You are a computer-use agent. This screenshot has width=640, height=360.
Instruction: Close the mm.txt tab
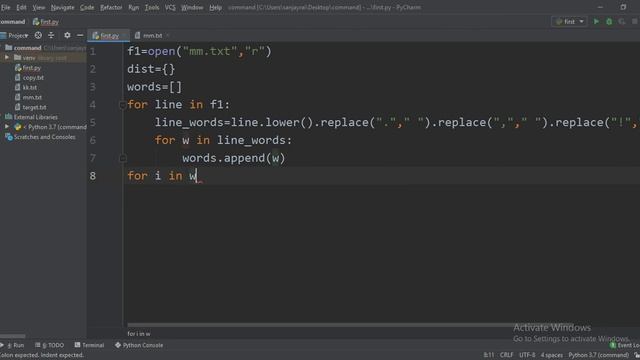click(x=168, y=36)
